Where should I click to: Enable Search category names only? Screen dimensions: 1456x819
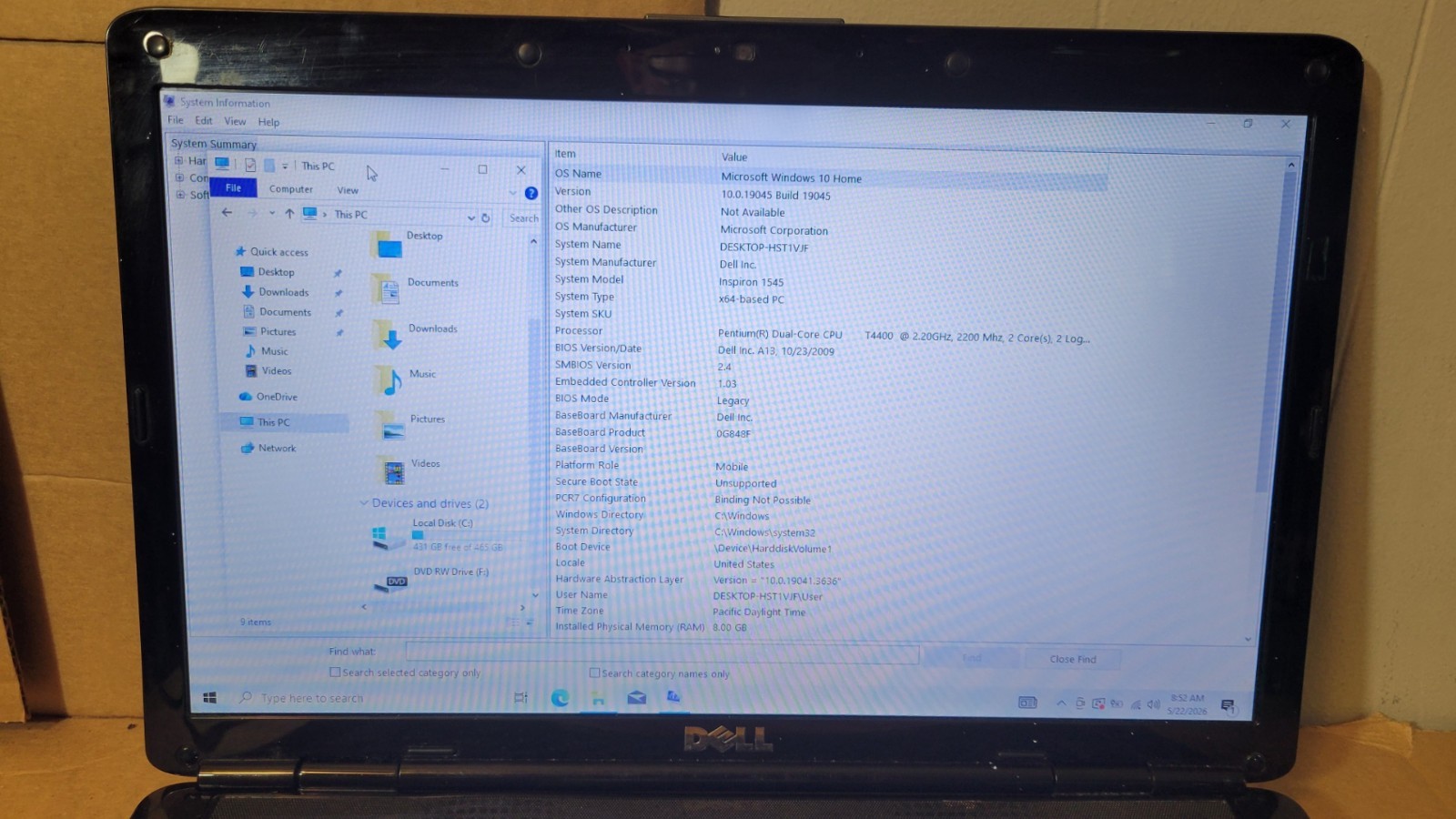coord(594,672)
